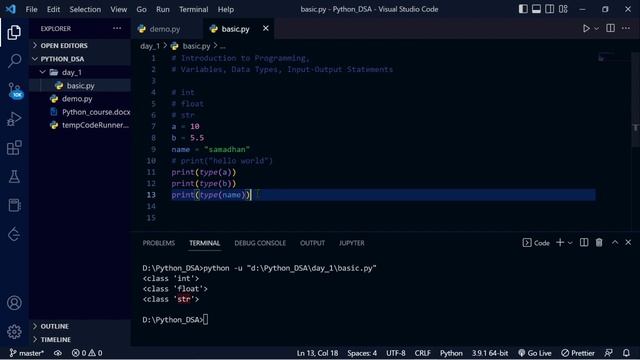Open the Run menu
The image size is (640, 360).
coord(162,9)
